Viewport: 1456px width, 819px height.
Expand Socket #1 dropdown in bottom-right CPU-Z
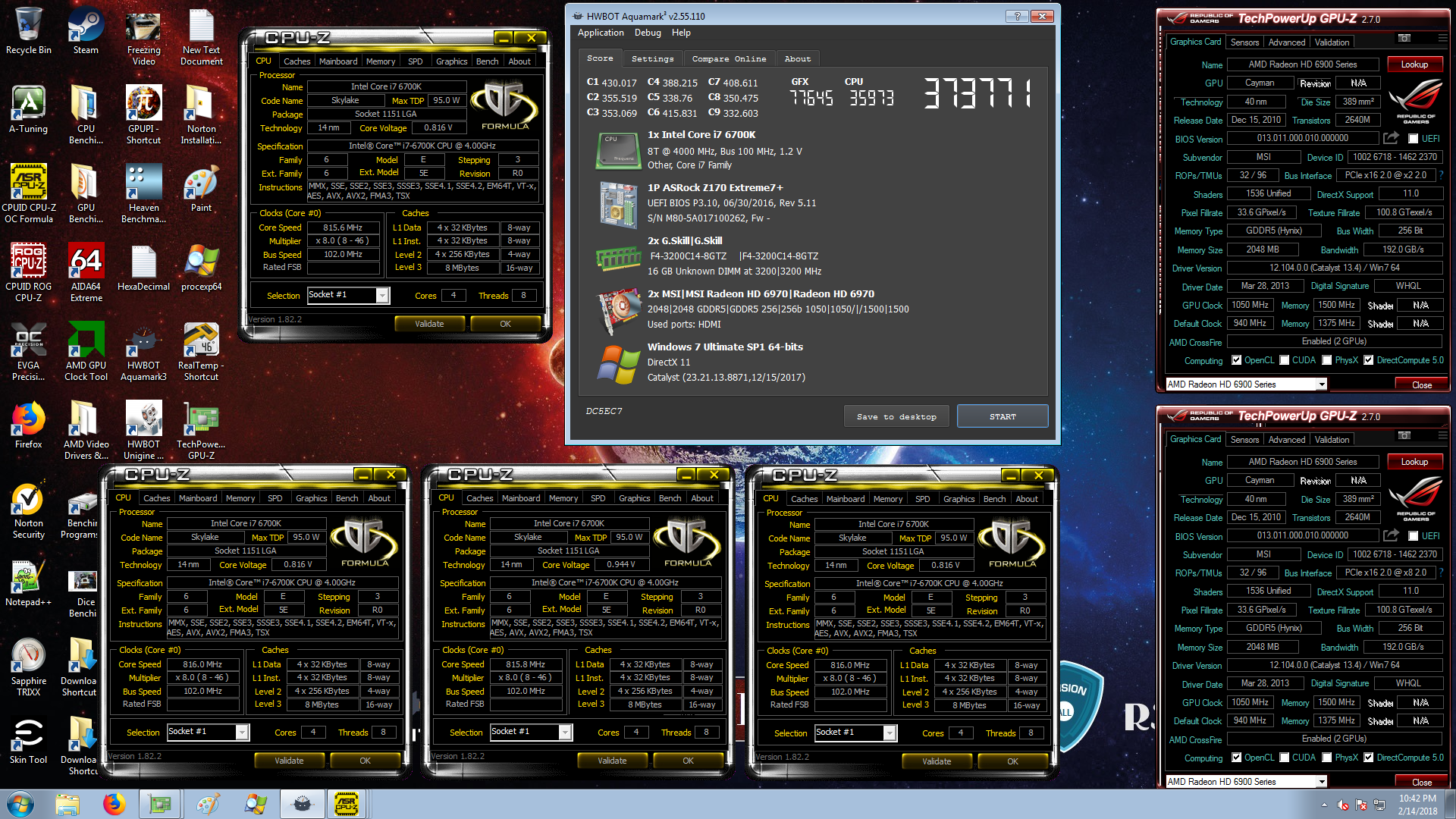pos(890,733)
